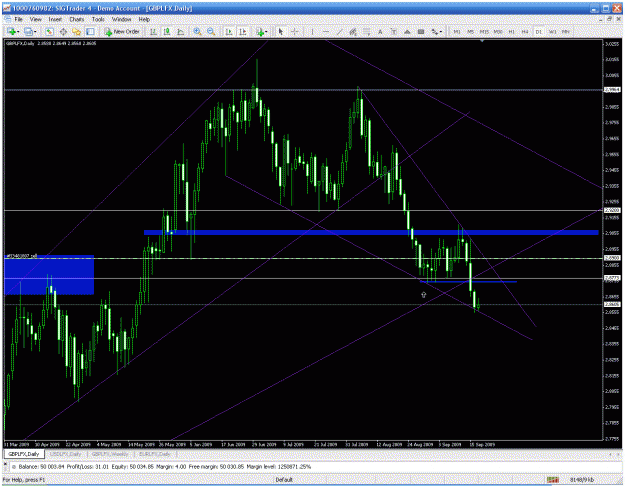Screen dimensions: 625x486
Task: Select the trendline drawing tool
Action: pos(339,31)
